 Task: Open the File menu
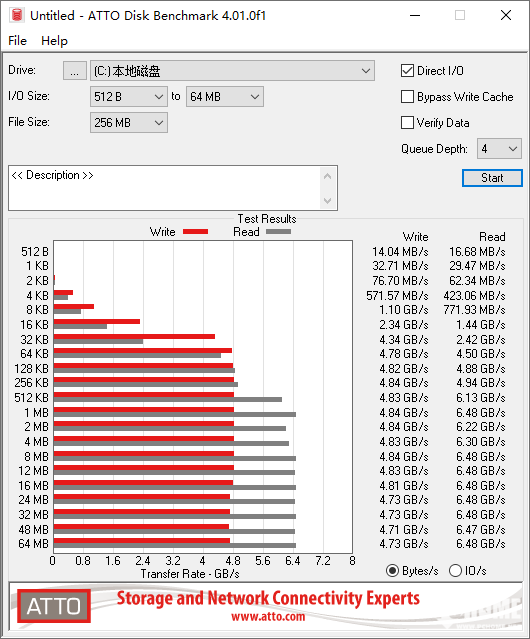(18, 41)
